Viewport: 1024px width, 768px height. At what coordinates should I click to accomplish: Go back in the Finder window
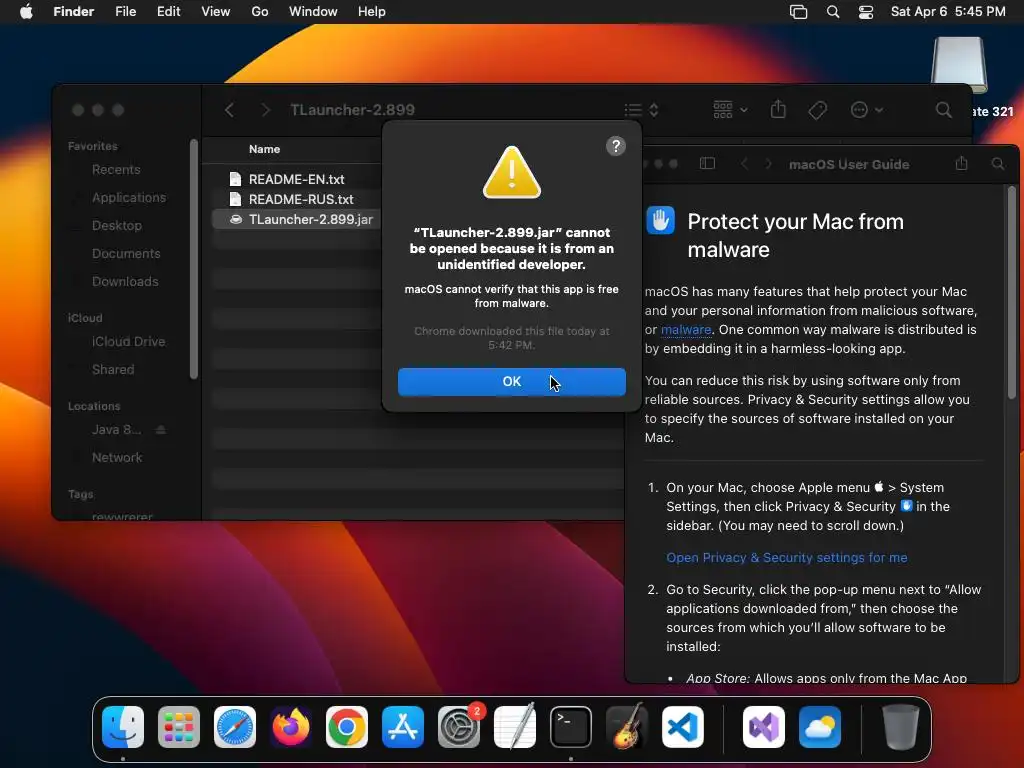pyautogui.click(x=229, y=110)
